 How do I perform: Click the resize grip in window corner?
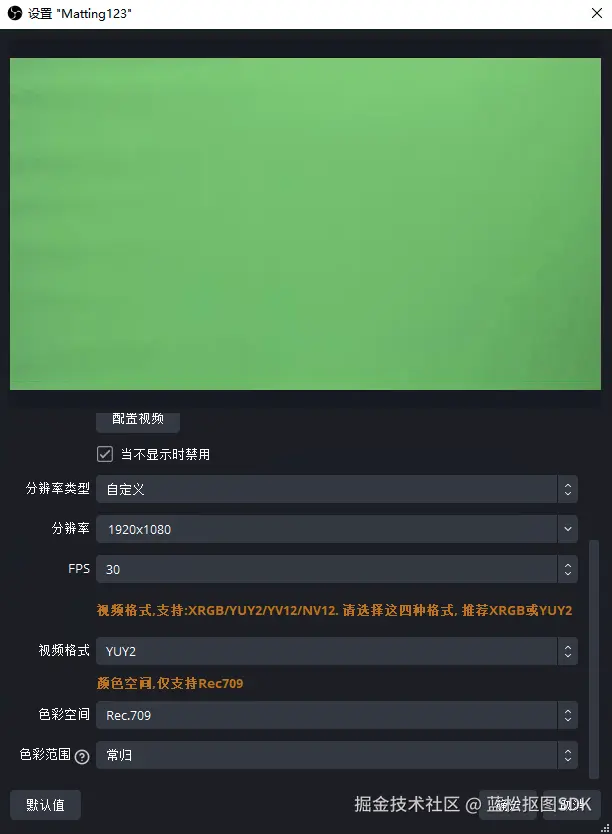(605, 828)
